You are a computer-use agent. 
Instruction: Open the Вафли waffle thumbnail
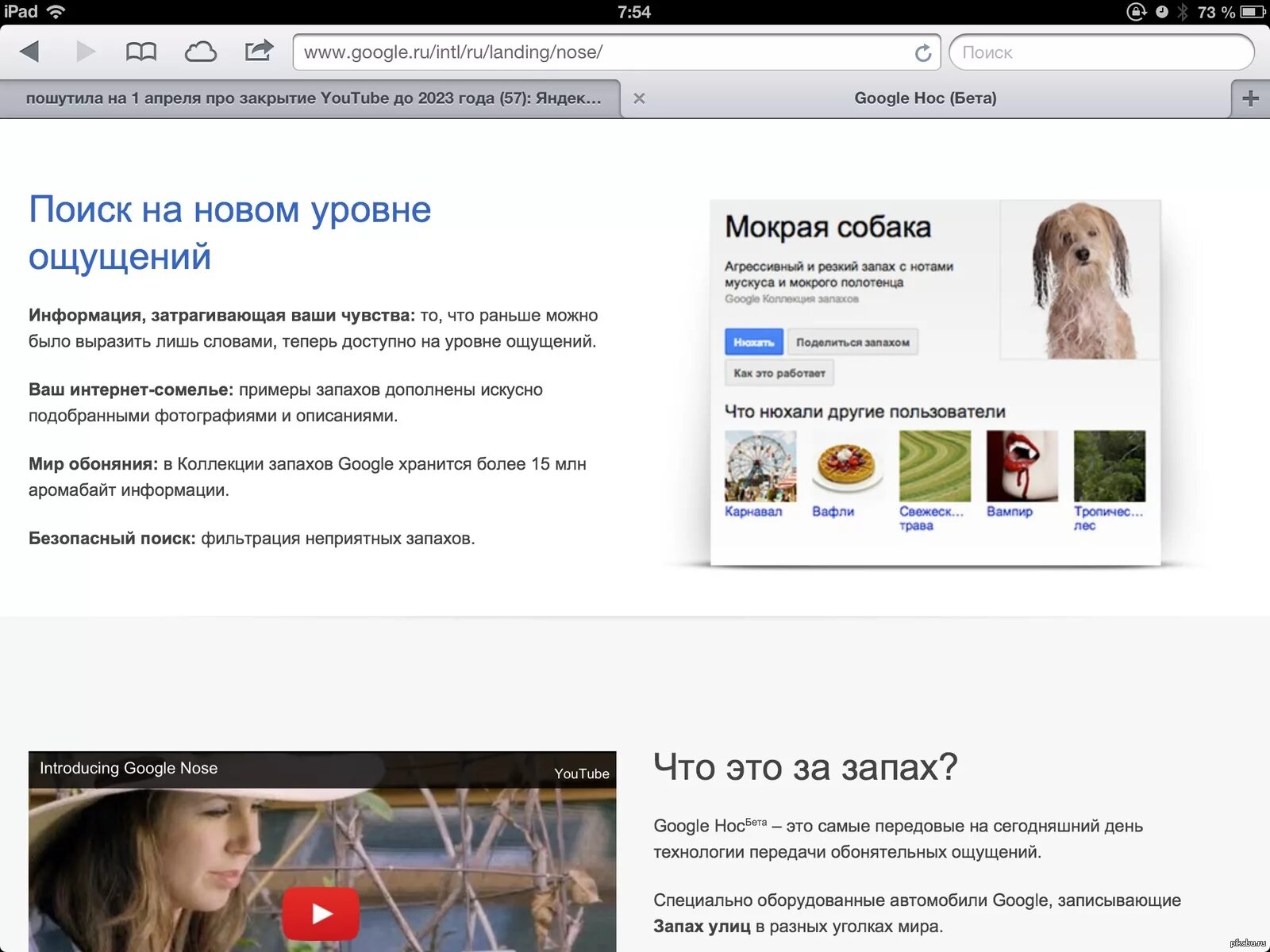coord(848,466)
